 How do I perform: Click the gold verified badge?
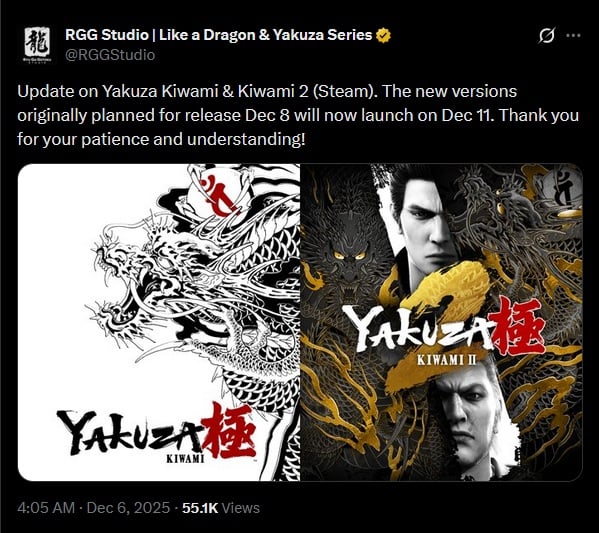click(384, 35)
